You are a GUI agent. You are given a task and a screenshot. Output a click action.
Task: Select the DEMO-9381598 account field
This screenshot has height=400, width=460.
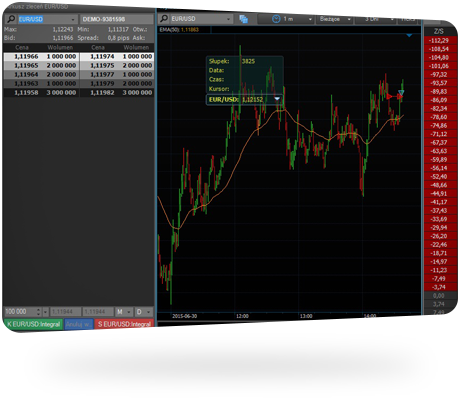(116, 19)
